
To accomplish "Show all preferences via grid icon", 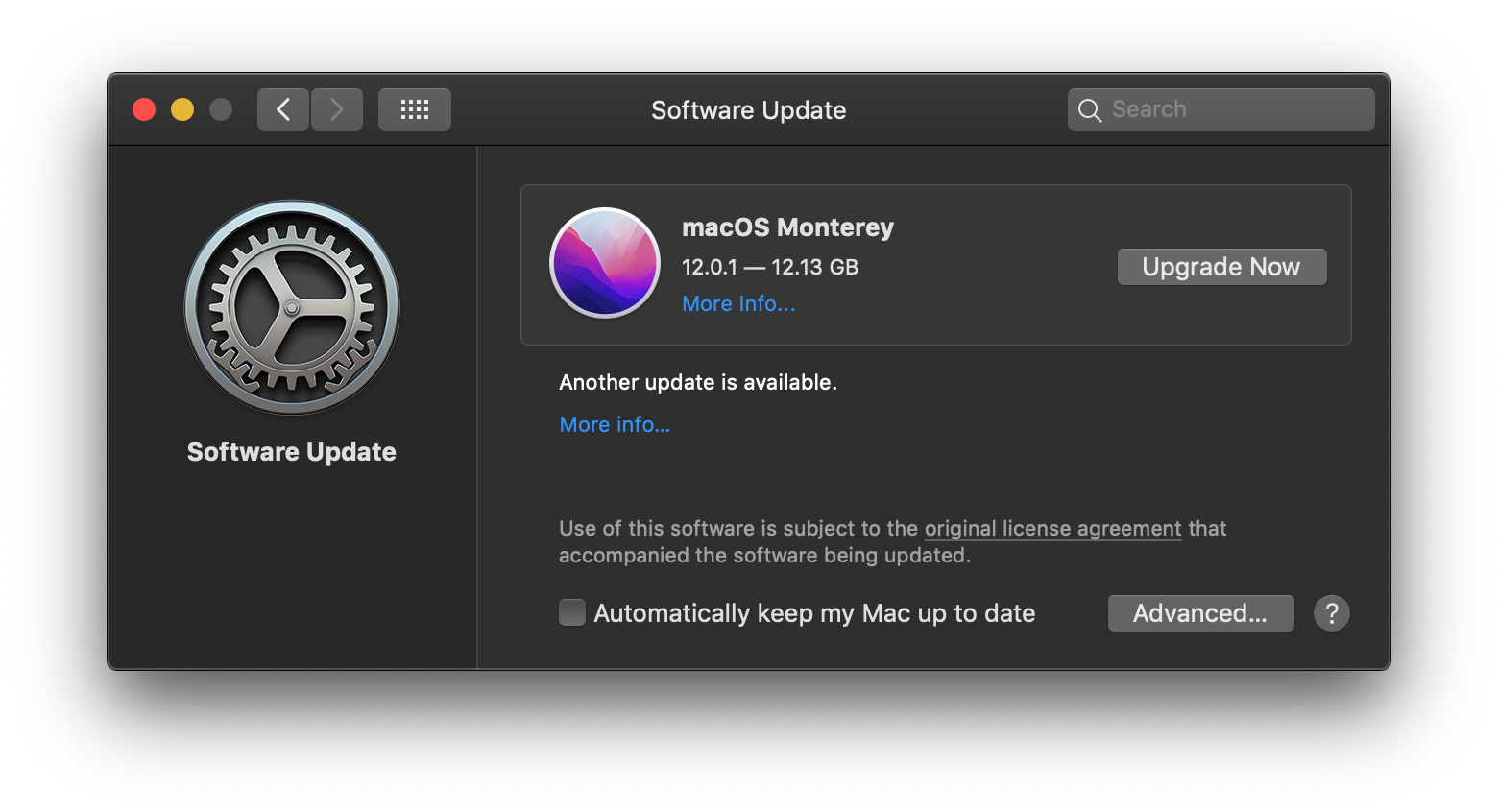I will (x=415, y=109).
